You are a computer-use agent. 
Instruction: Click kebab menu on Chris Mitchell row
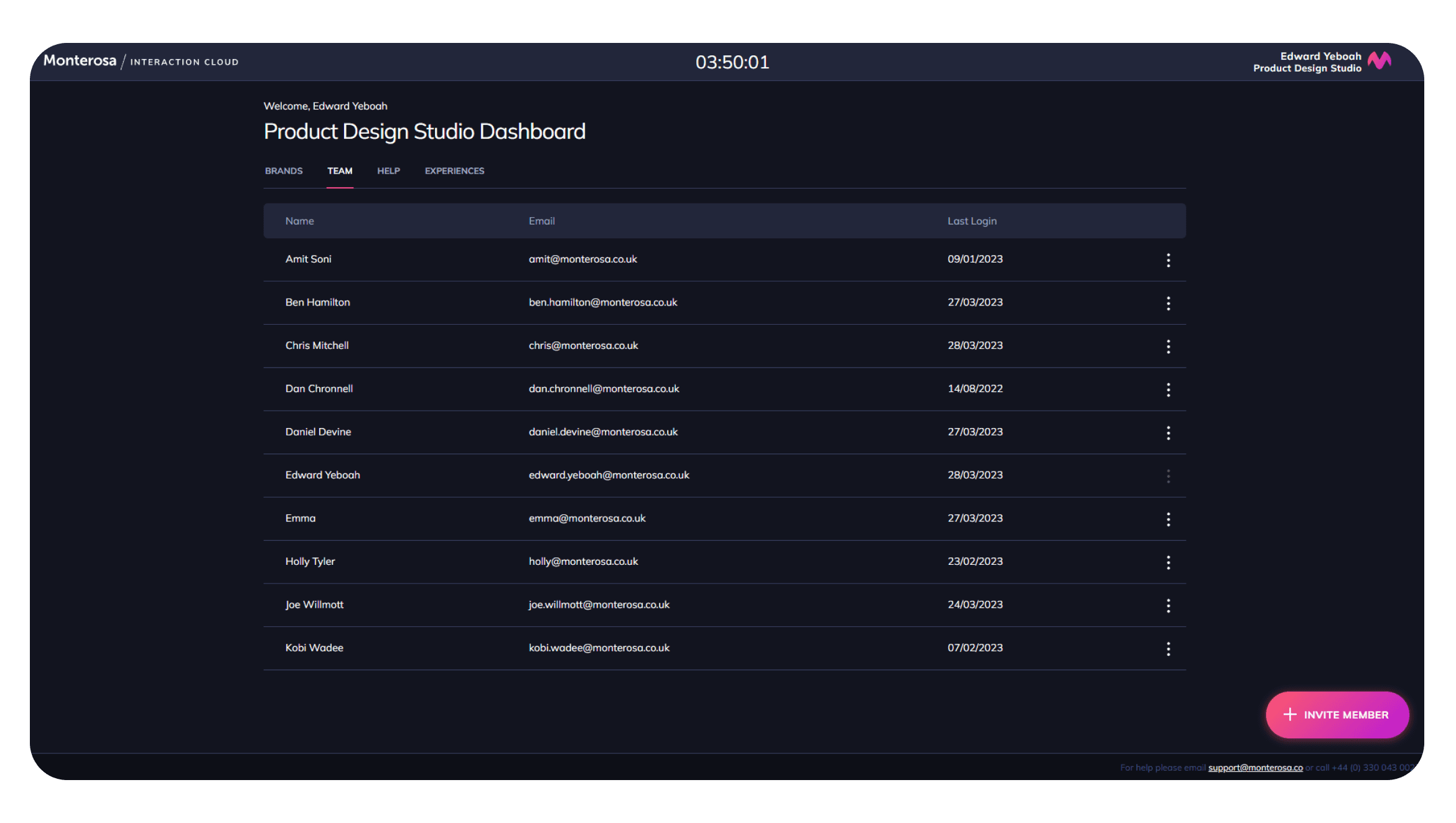1168,346
